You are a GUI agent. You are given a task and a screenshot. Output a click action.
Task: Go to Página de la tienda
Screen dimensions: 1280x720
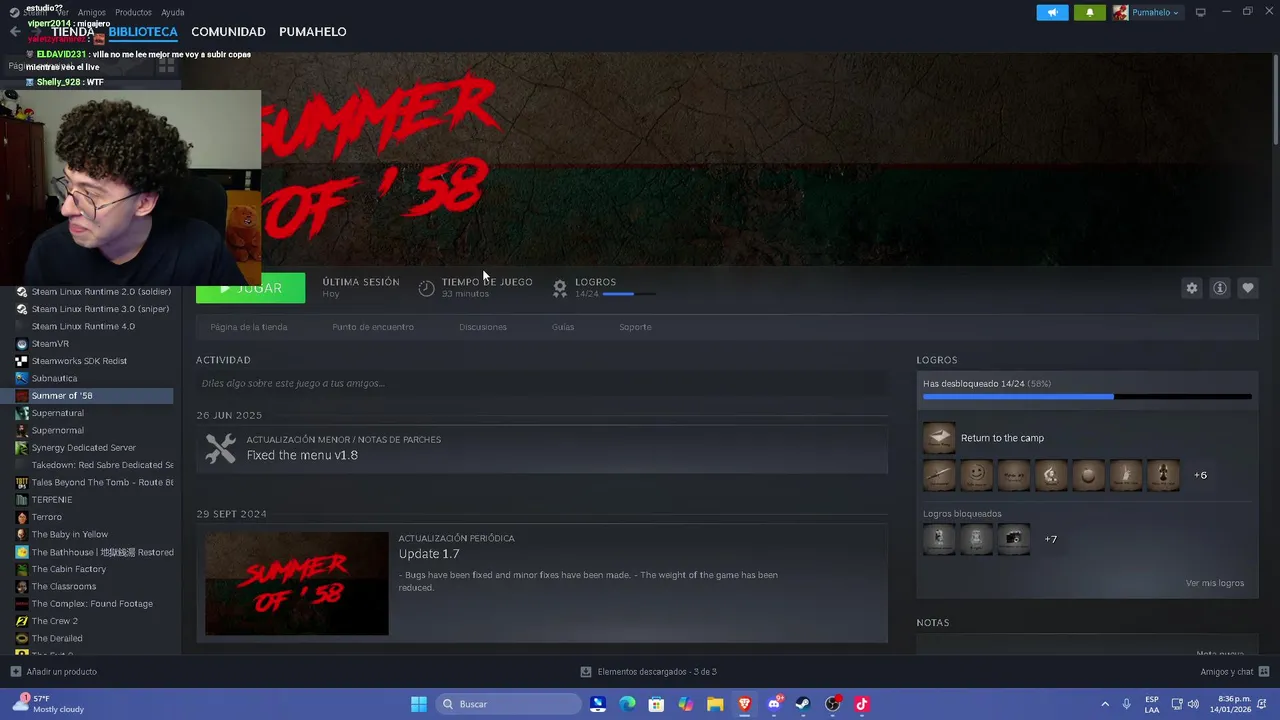point(248,327)
